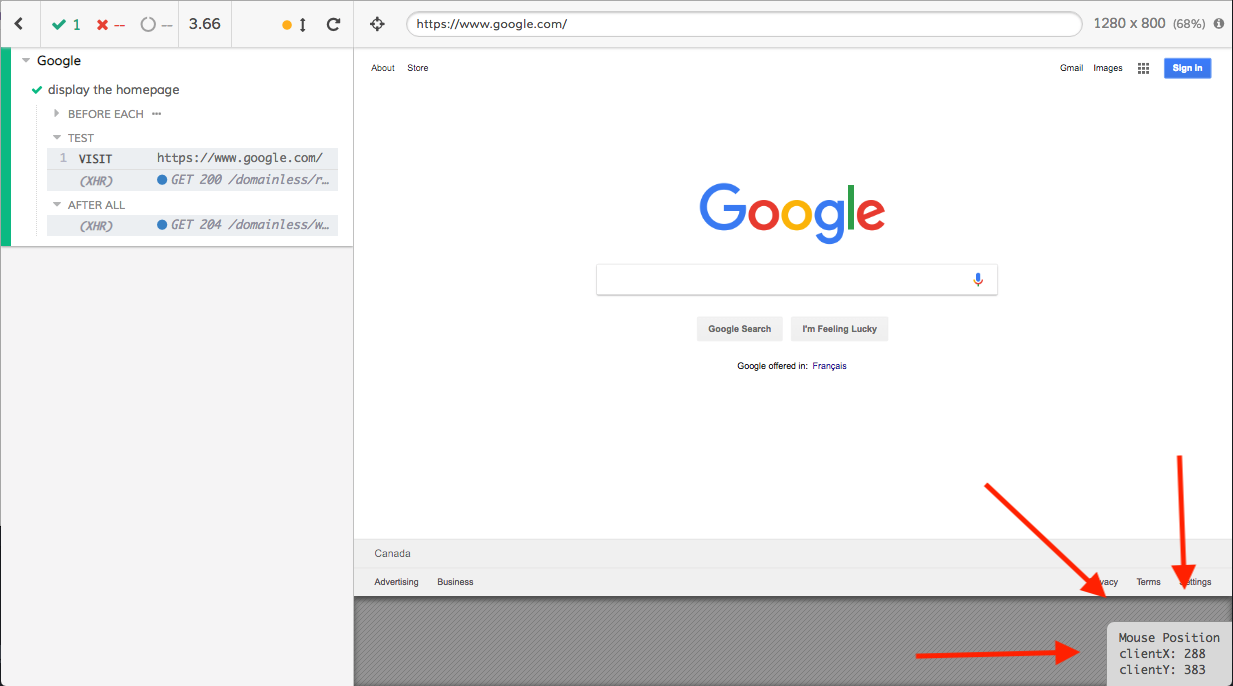Toggle auto-scrolling arrow icon

(302, 24)
